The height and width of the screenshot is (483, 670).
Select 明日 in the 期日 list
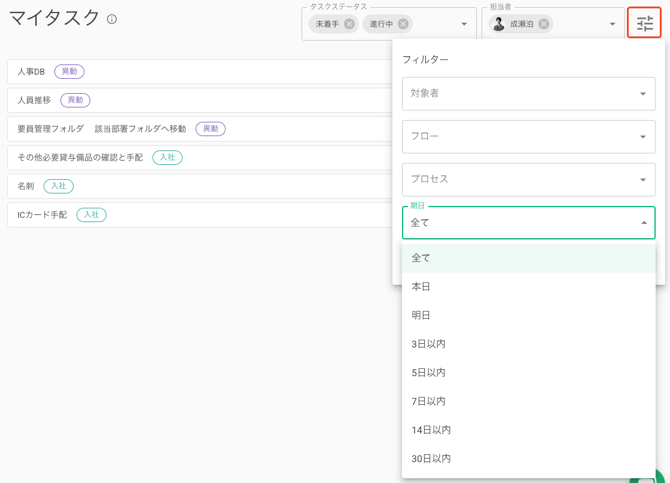529,315
